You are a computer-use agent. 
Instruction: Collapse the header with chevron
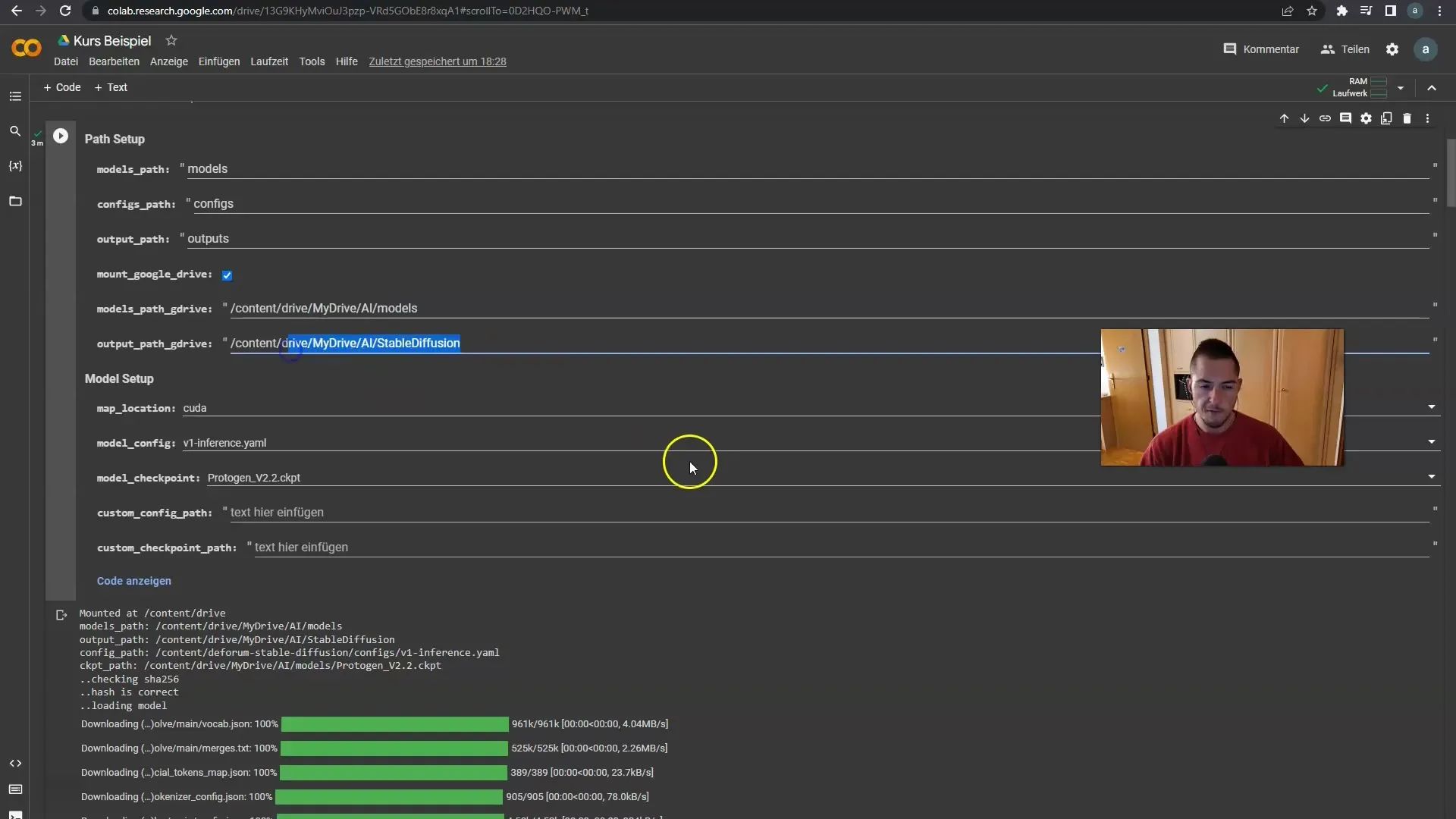(1432, 88)
